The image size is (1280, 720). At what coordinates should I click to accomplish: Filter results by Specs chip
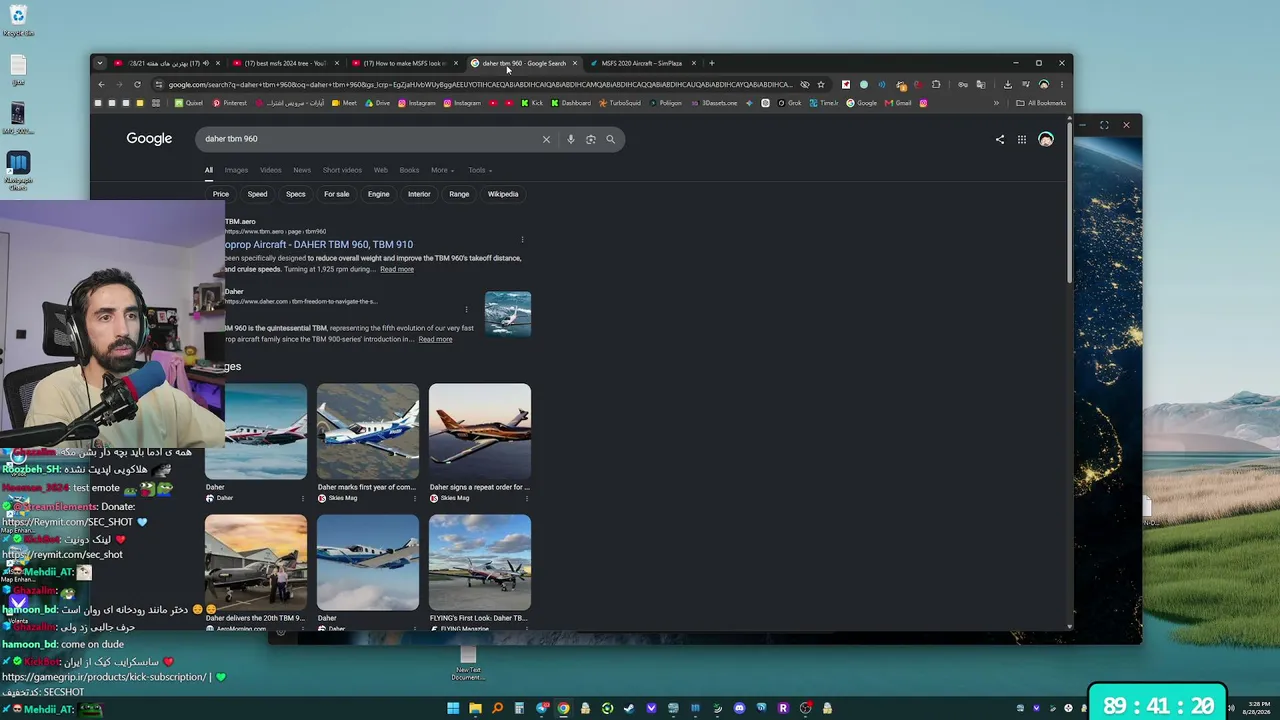(x=295, y=194)
